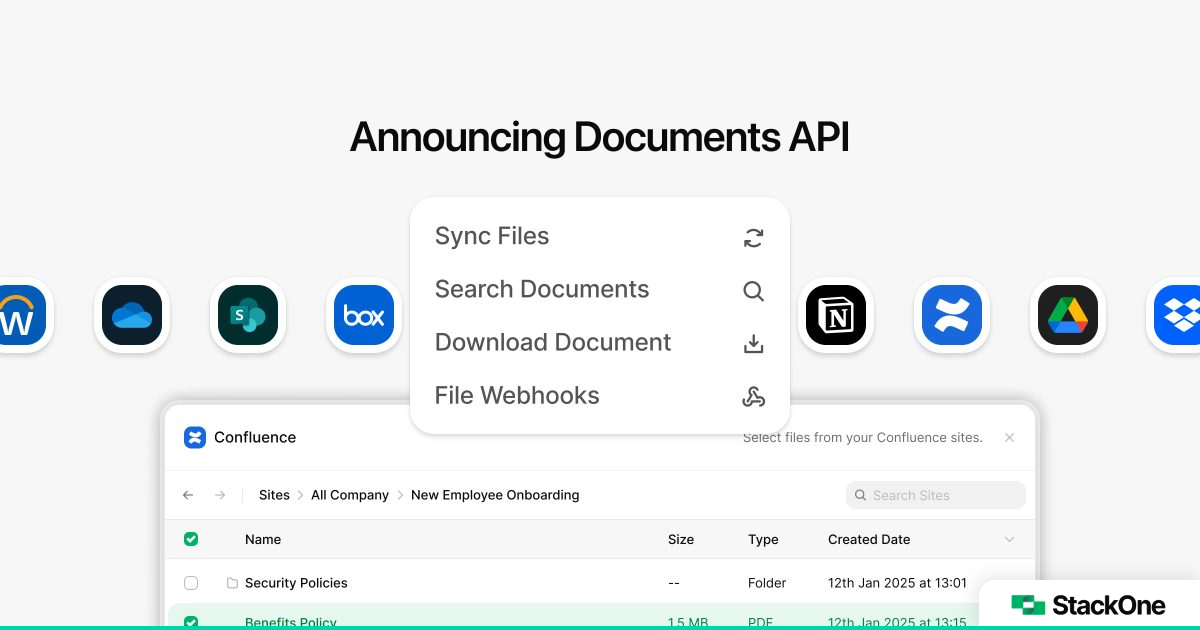1200x630 pixels.
Task: Click Select files from your Confluence sites text
Action: click(x=863, y=438)
